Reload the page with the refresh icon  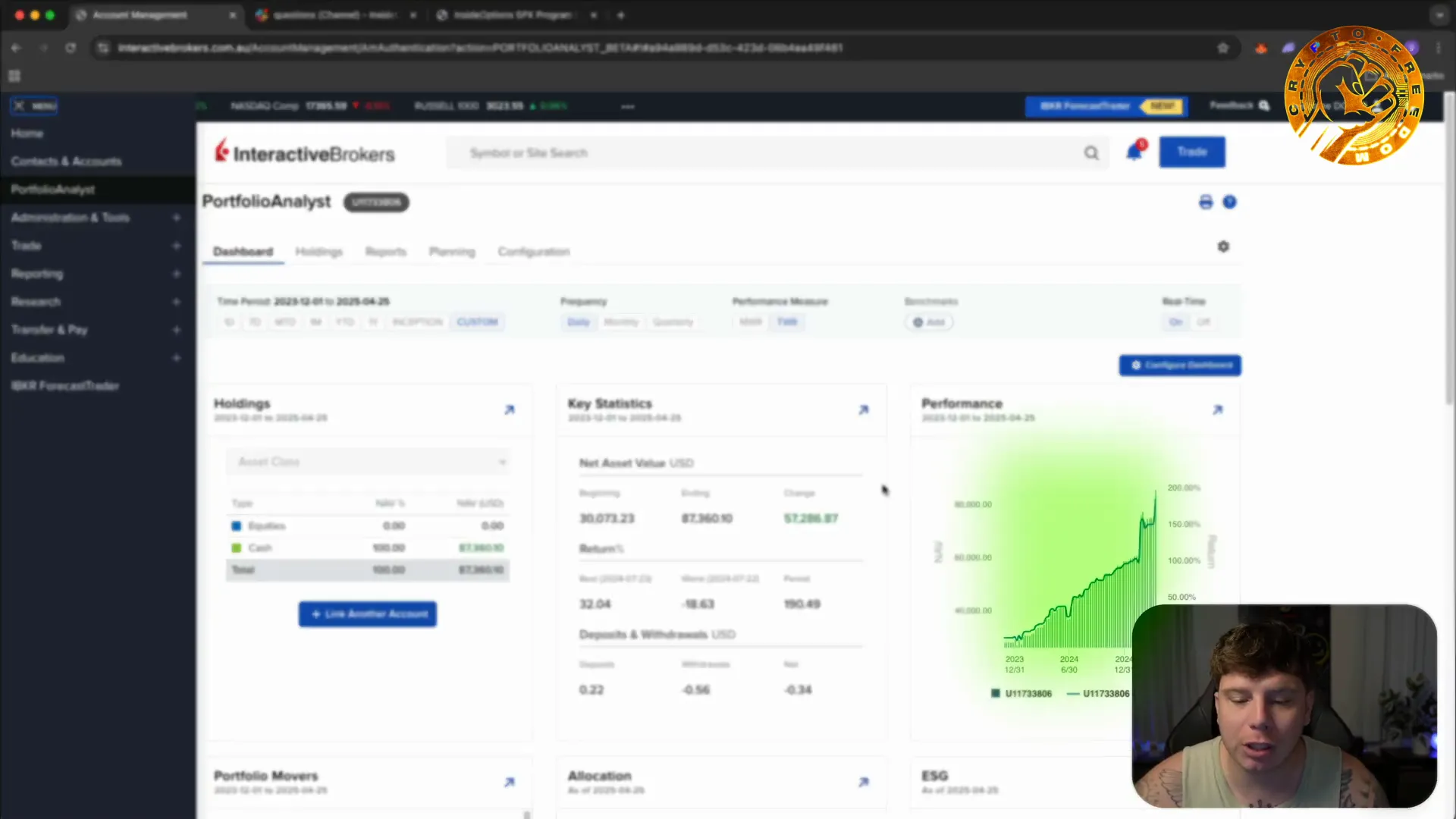(x=71, y=48)
